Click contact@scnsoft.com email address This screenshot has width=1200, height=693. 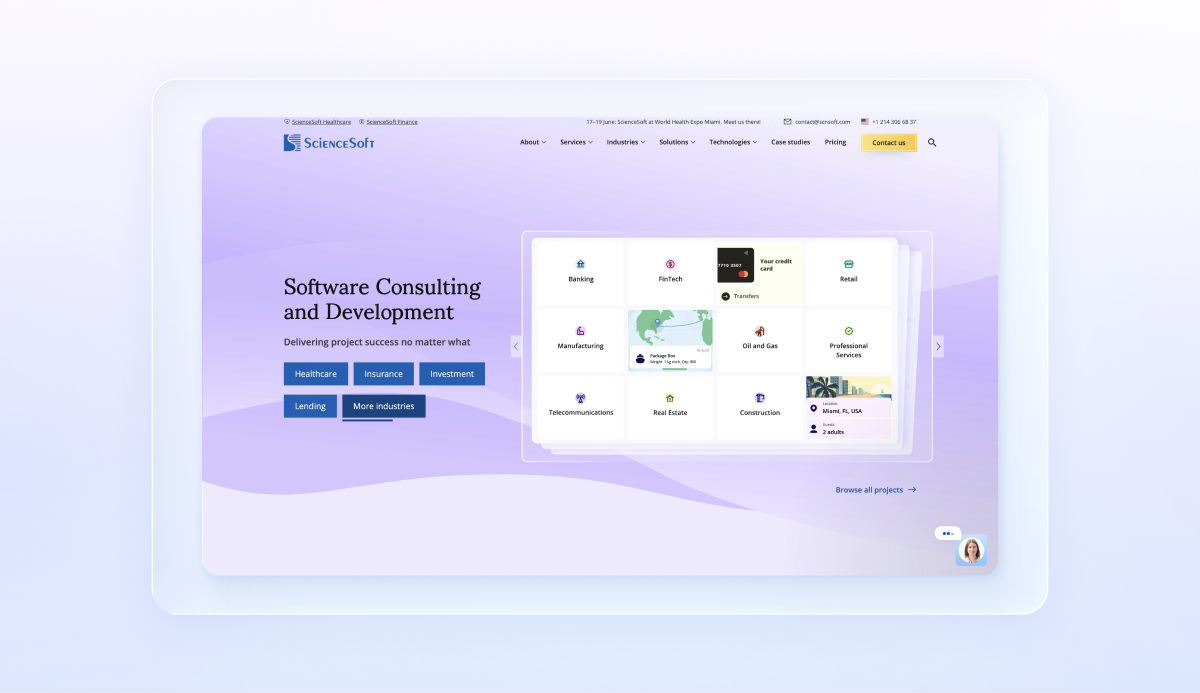822,122
